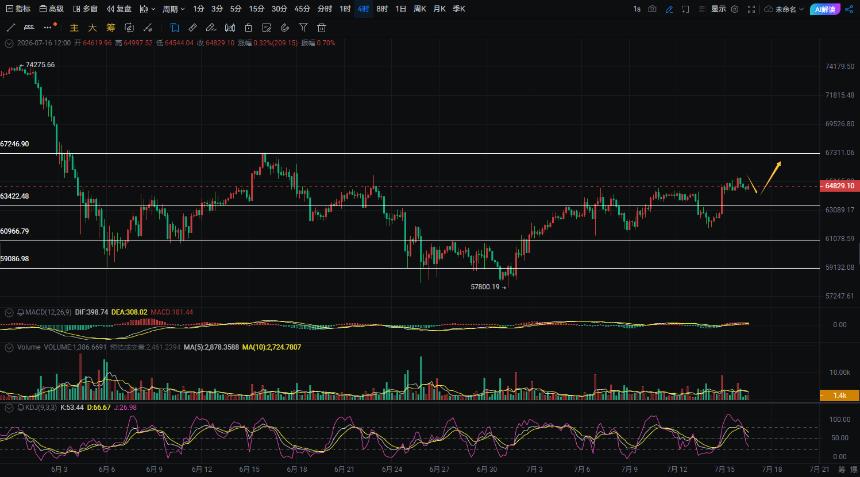Screen dimensions: 860x477
Task: Open chart settings hexagon icon
Action: (x=735, y=9)
